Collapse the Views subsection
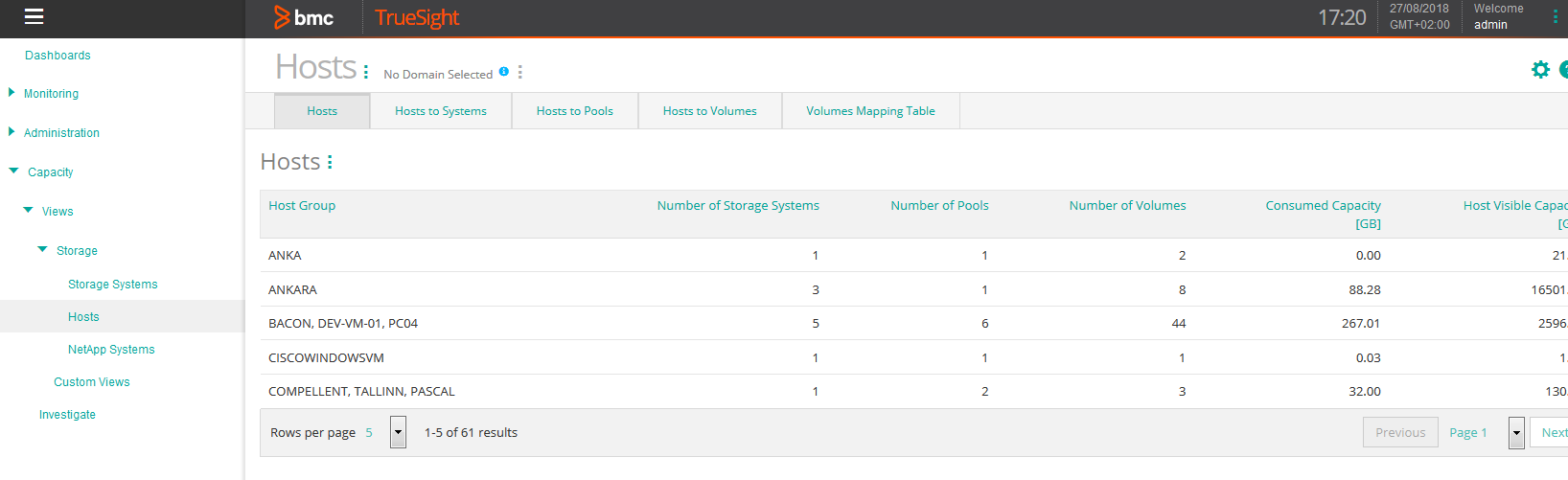This screenshot has width=1568, height=480. pyautogui.click(x=28, y=211)
